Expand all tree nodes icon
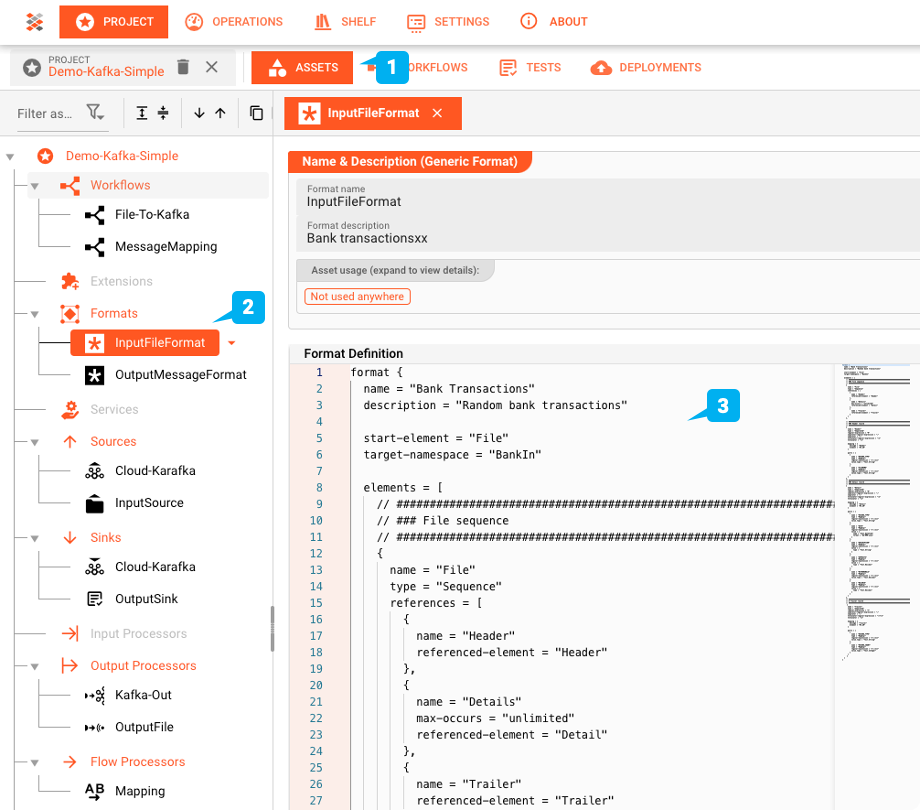This screenshot has height=810, width=920. pos(142,113)
